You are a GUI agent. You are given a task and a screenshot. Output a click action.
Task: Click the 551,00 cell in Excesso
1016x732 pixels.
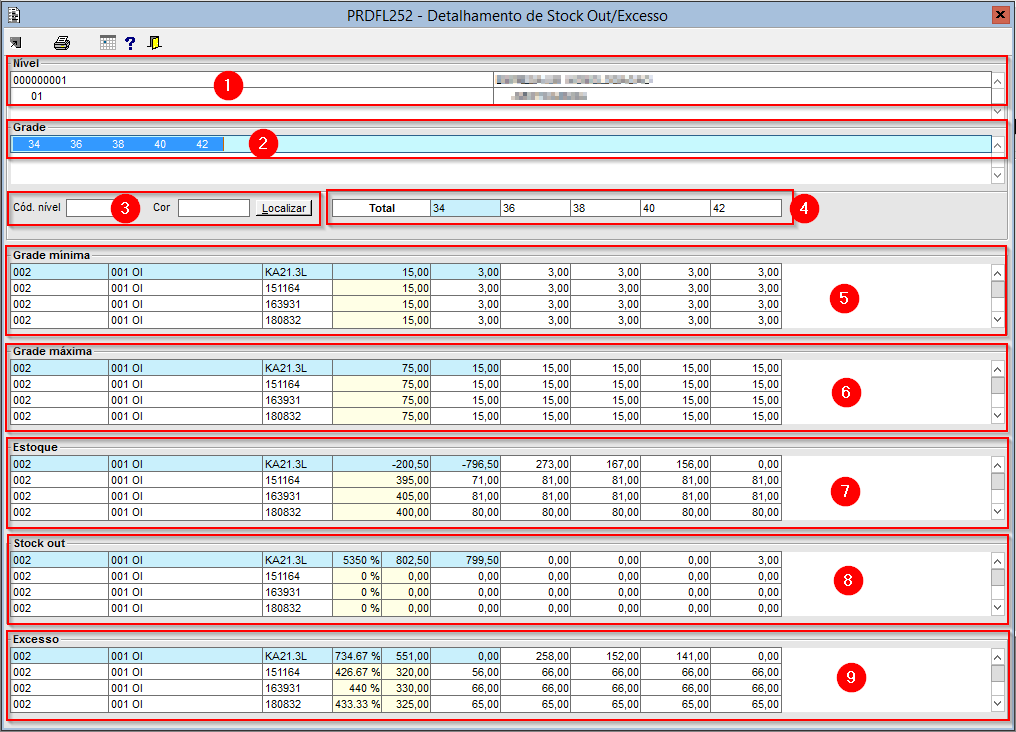(x=406, y=656)
